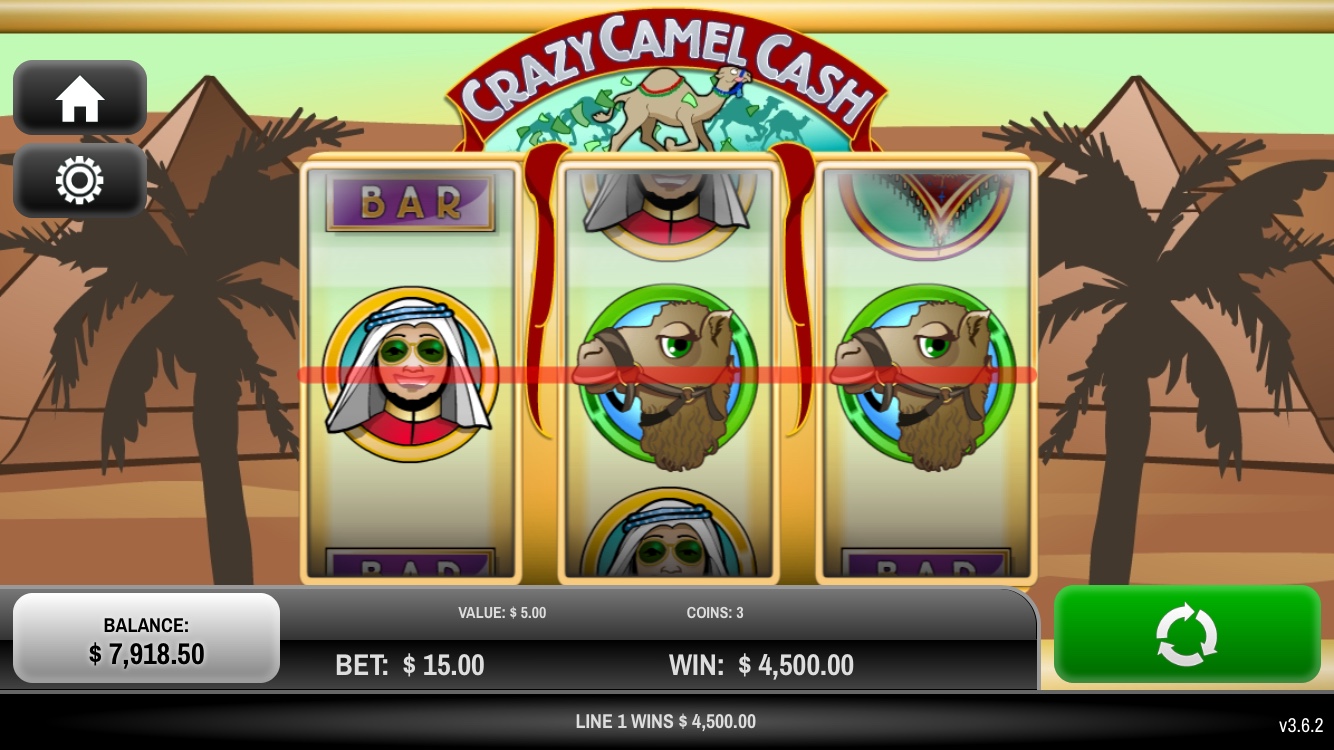Select the partial BAR symbol at the bottom of the first reel

tap(410, 563)
